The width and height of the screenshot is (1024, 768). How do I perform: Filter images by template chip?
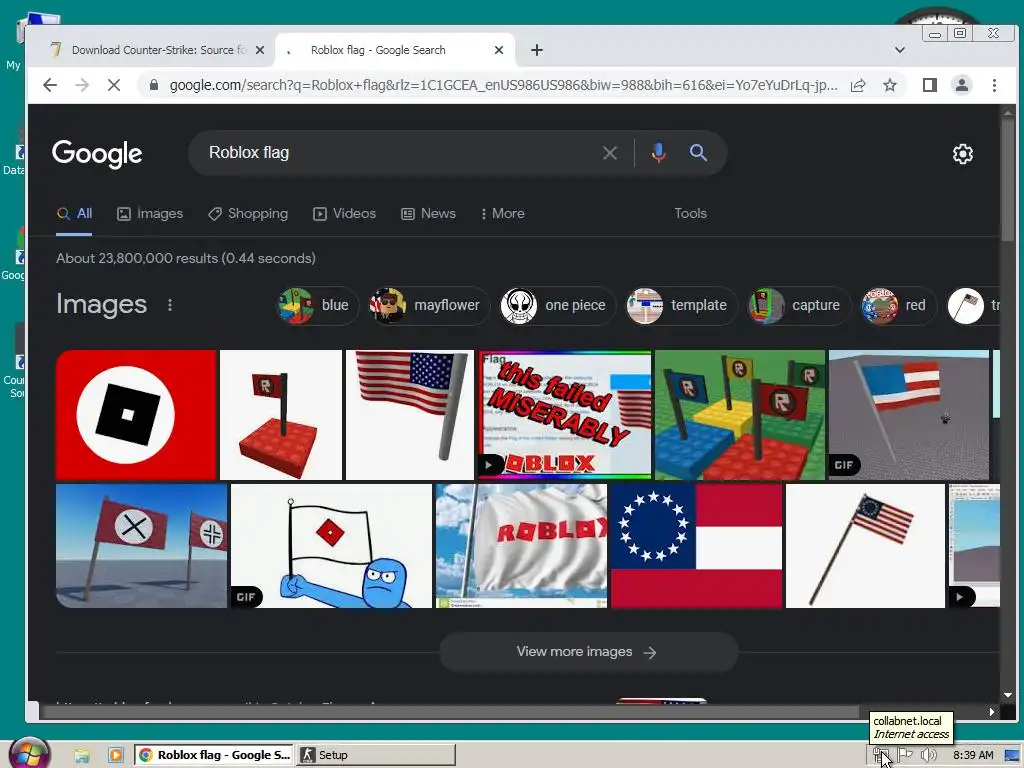coord(680,305)
